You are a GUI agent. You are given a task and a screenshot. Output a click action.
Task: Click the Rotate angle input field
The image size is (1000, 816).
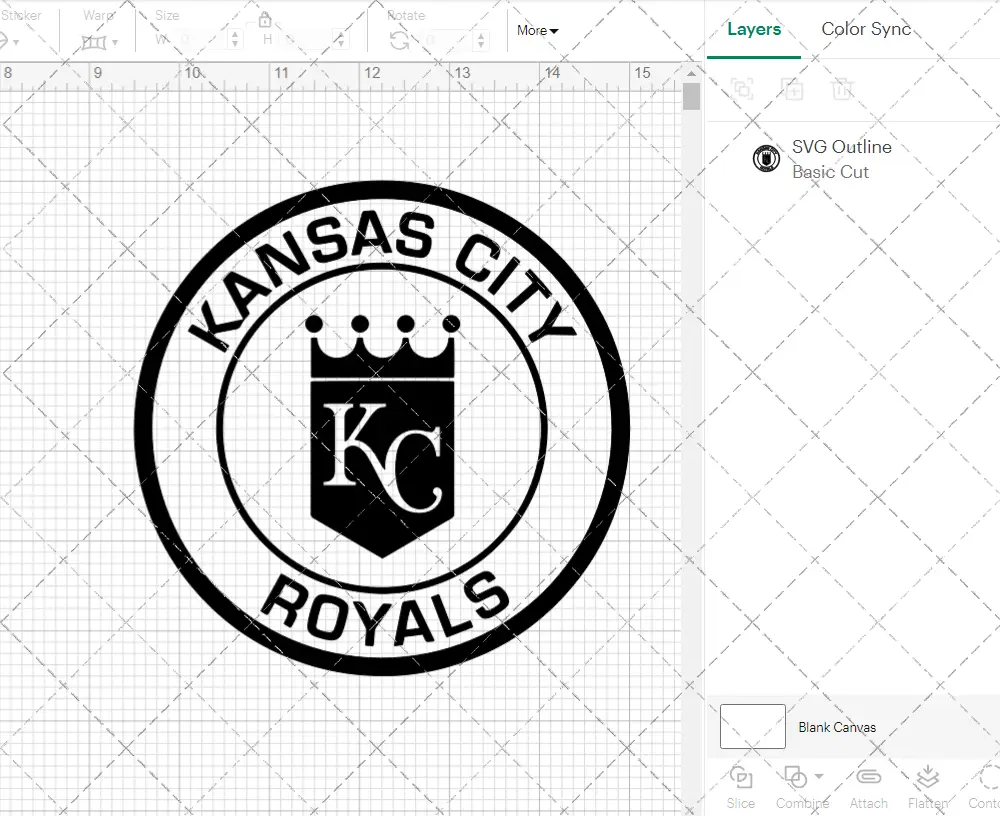click(448, 40)
